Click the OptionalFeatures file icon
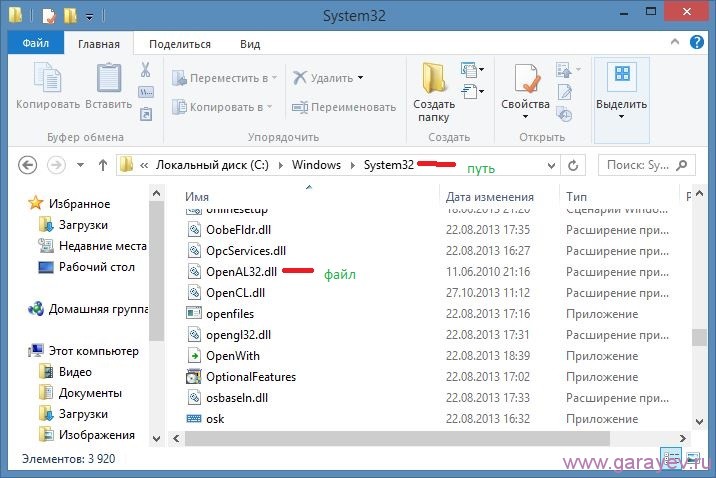This screenshot has height=478, width=716. pos(194,377)
